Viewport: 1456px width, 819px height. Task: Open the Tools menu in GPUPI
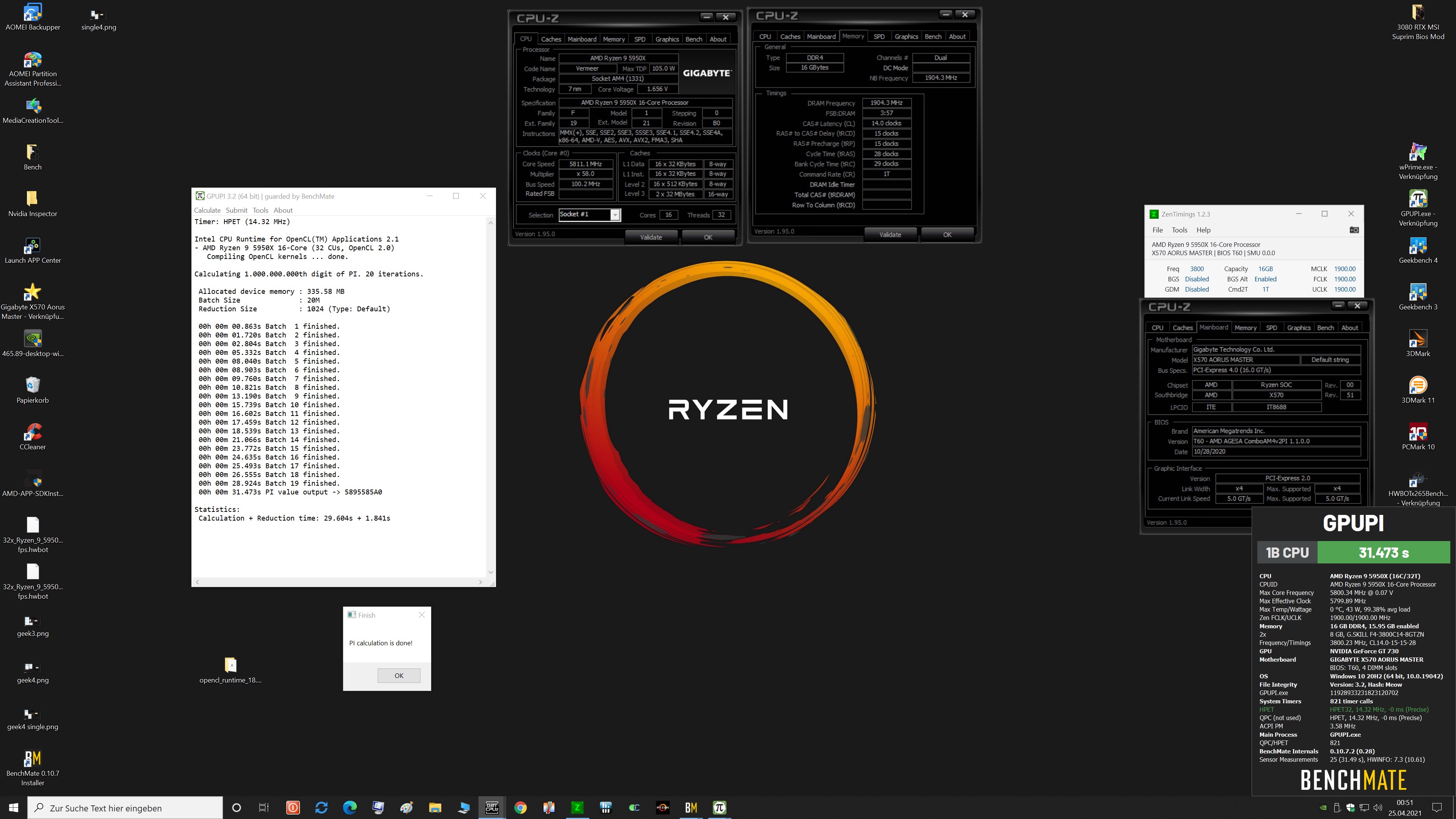pos(260,210)
